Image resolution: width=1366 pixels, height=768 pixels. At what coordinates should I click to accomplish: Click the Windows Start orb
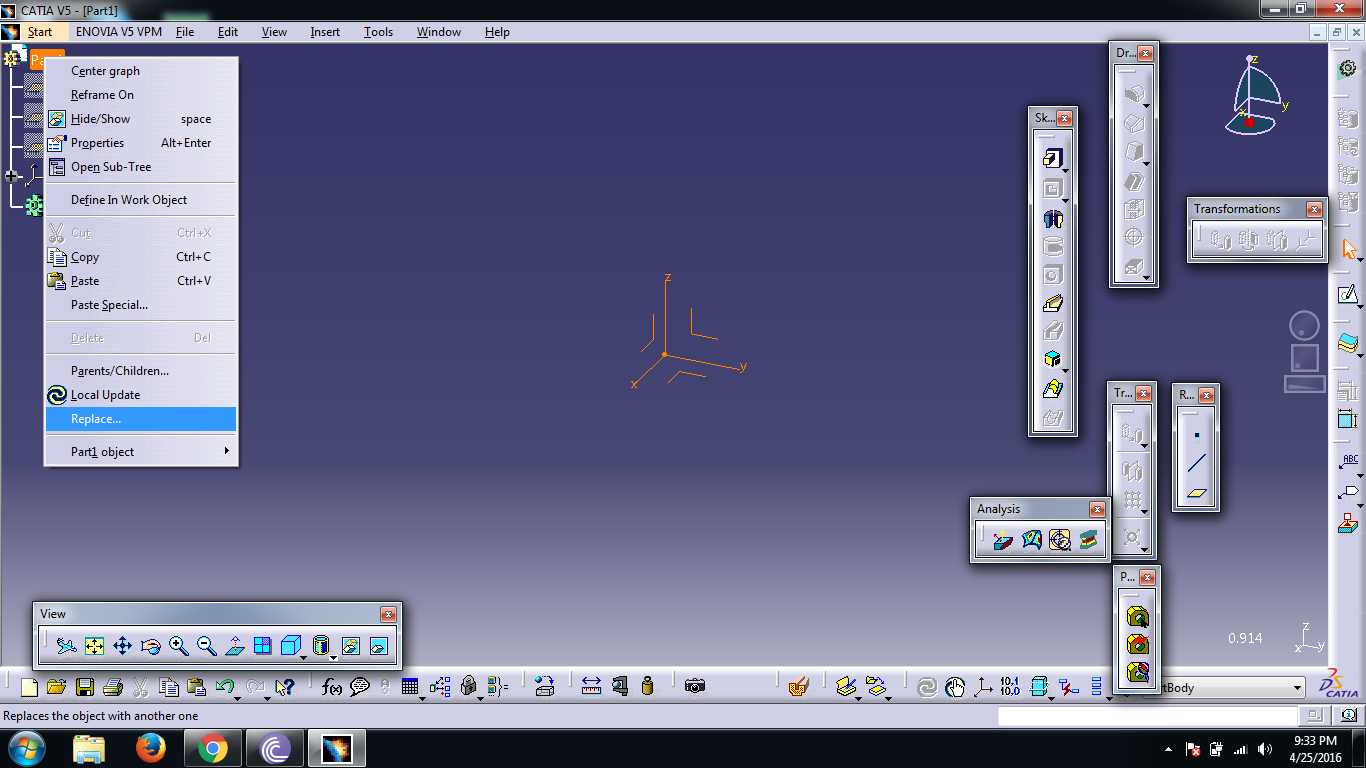point(26,748)
